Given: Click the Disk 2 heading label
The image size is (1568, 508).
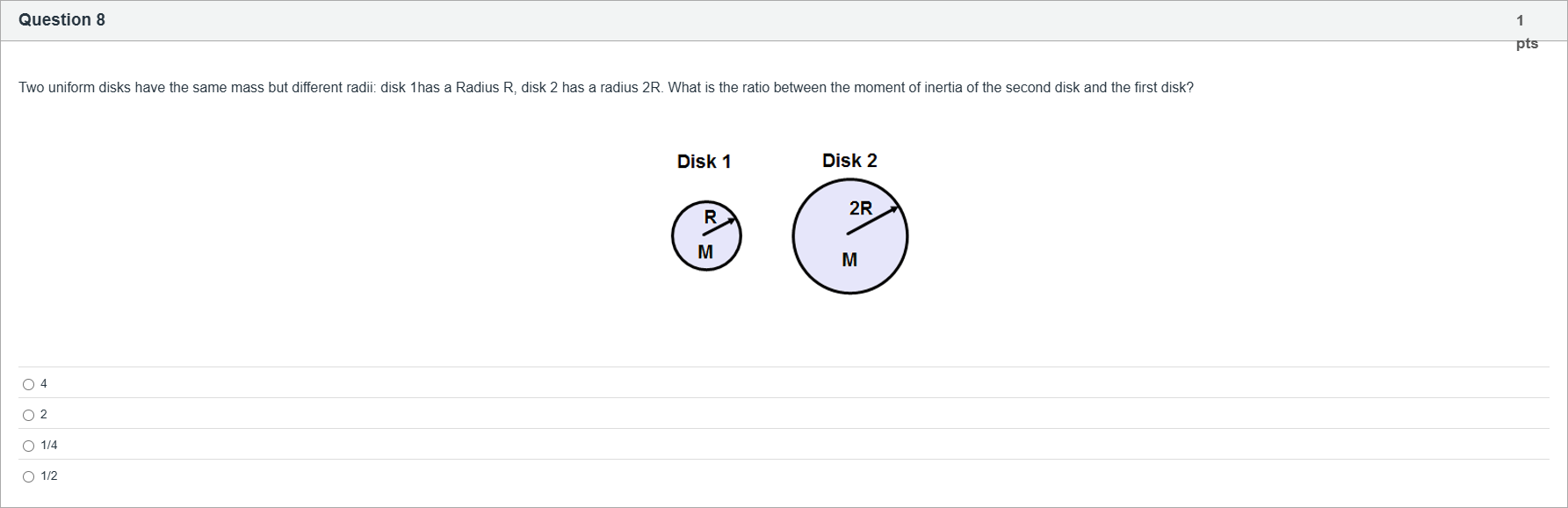Looking at the screenshot, I should click(x=849, y=161).
